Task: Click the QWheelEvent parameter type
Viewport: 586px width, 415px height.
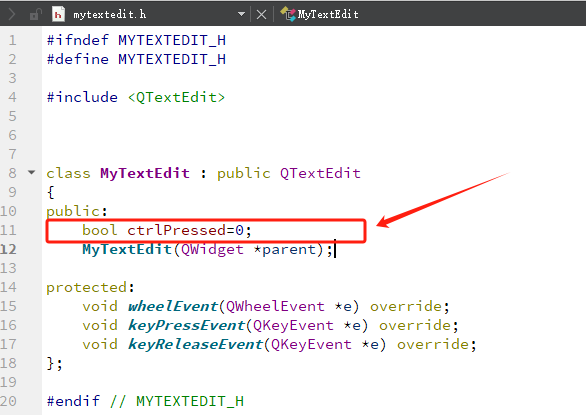Action: click(275, 306)
